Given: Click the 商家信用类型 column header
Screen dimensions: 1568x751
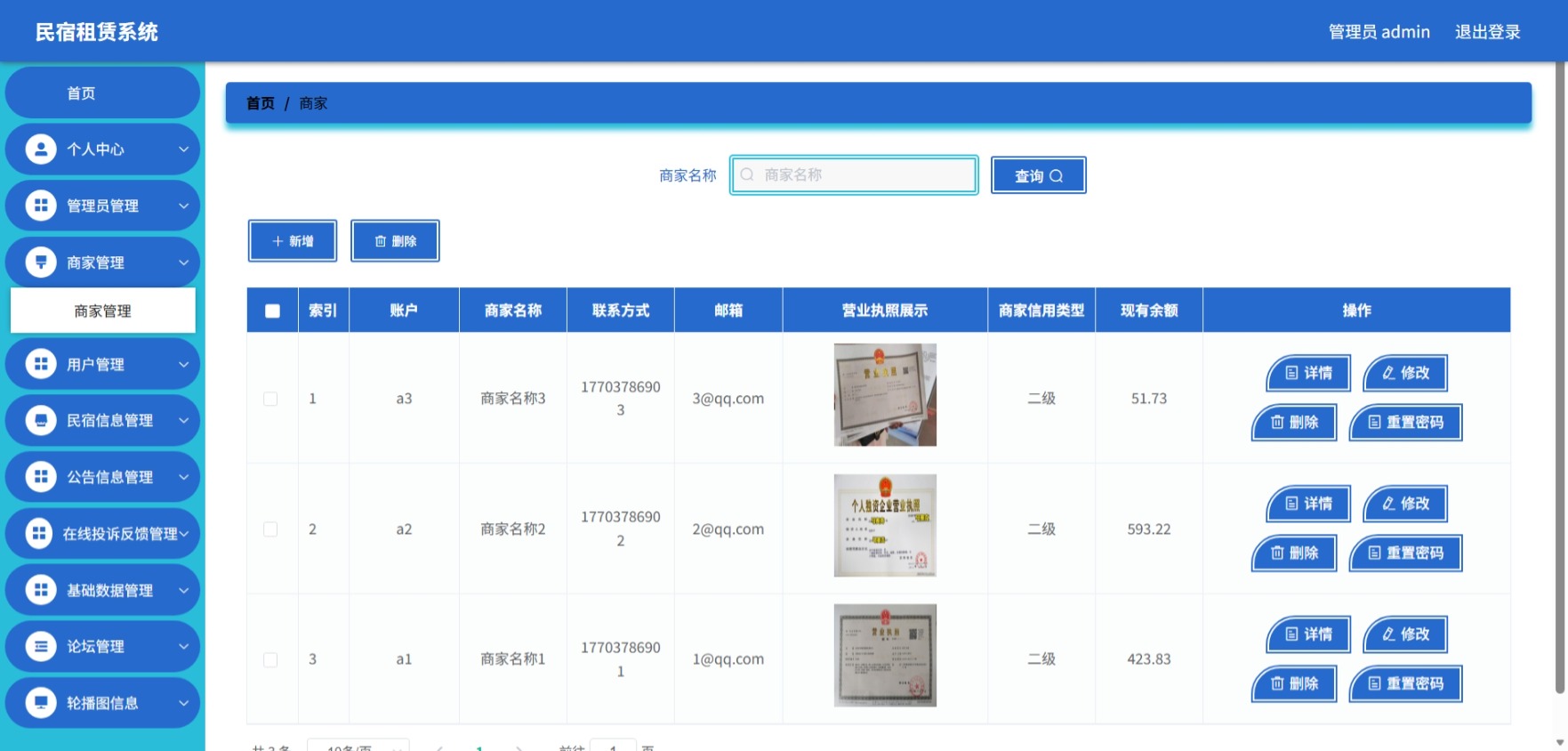Looking at the screenshot, I should 1041,311.
